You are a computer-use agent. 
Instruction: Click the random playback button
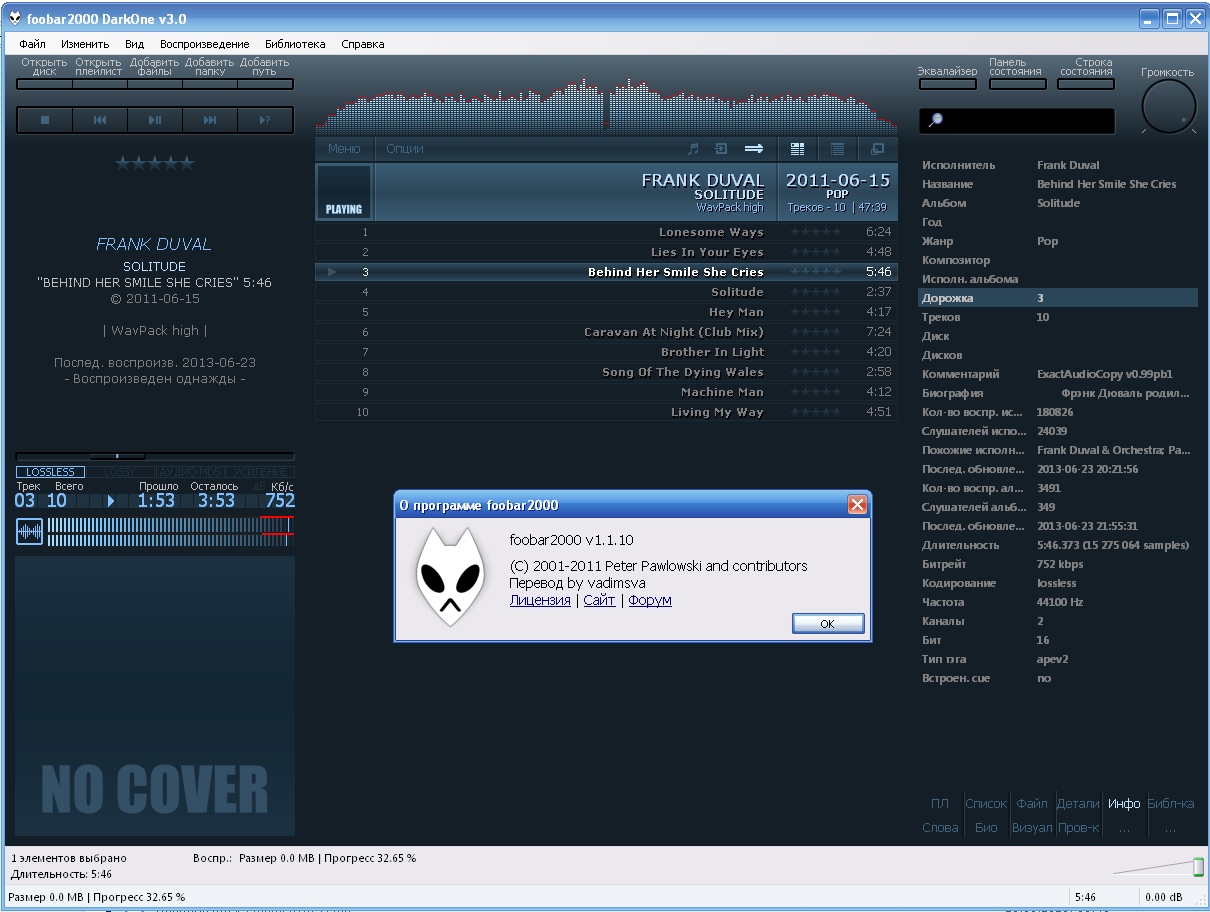[265, 120]
